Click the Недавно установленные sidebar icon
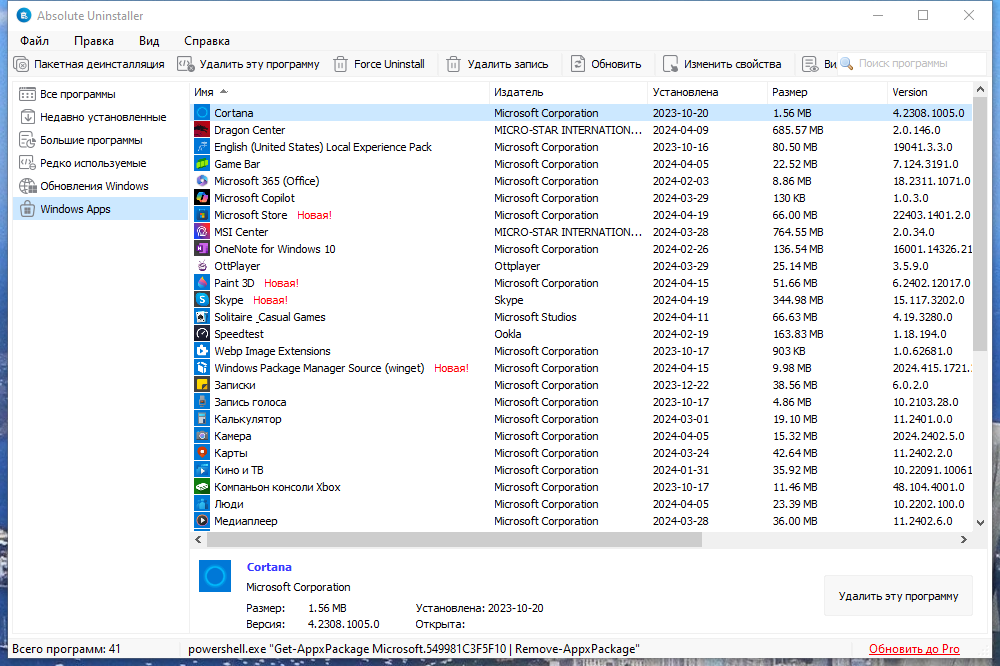 pos(27,117)
